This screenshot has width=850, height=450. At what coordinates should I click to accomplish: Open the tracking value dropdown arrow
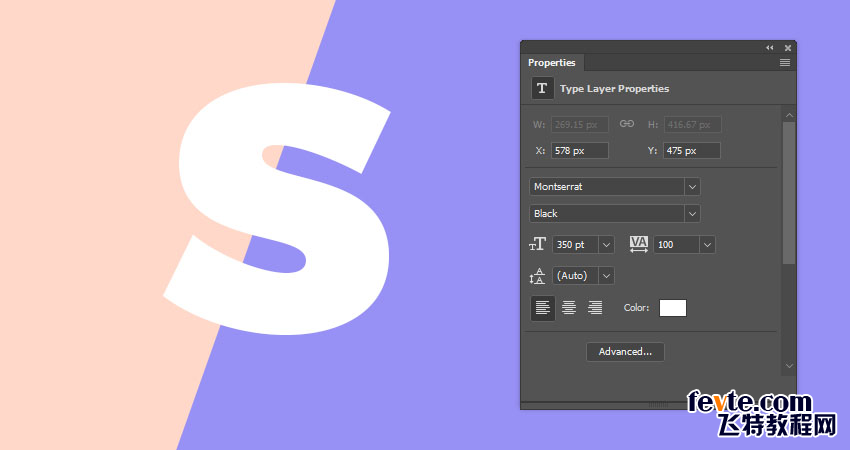707,245
